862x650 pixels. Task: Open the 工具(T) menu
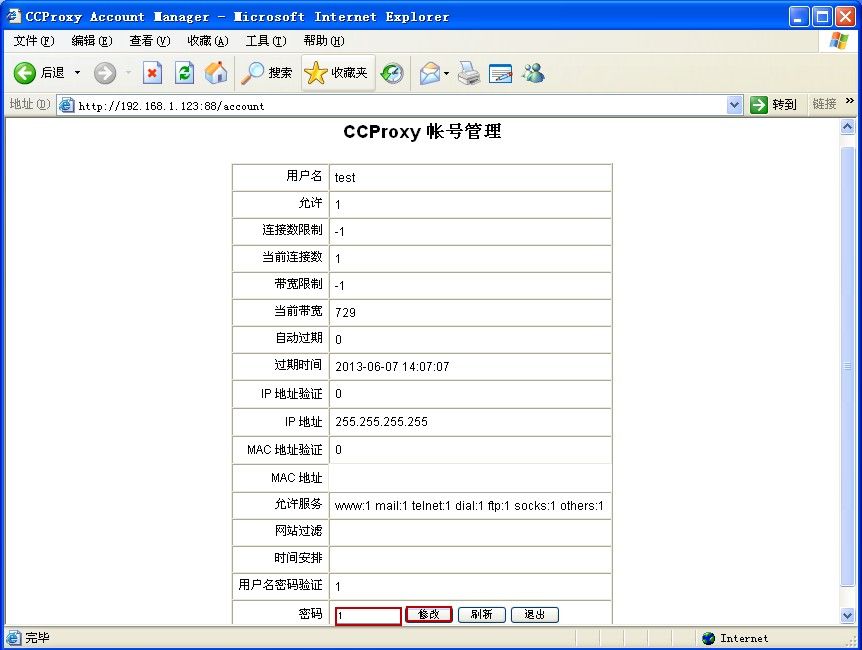point(266,41)
